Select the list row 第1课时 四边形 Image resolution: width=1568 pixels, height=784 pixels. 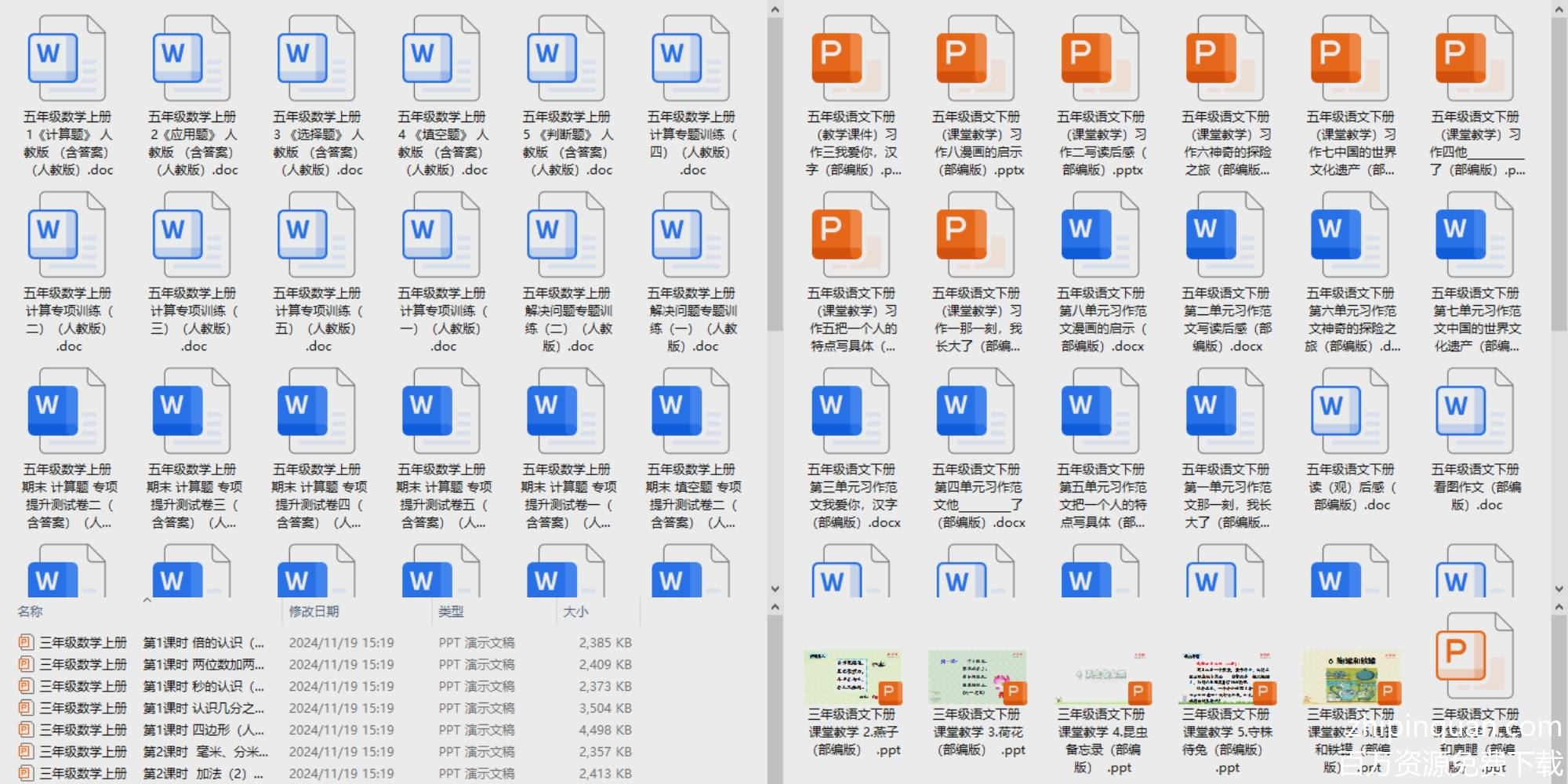325,730
